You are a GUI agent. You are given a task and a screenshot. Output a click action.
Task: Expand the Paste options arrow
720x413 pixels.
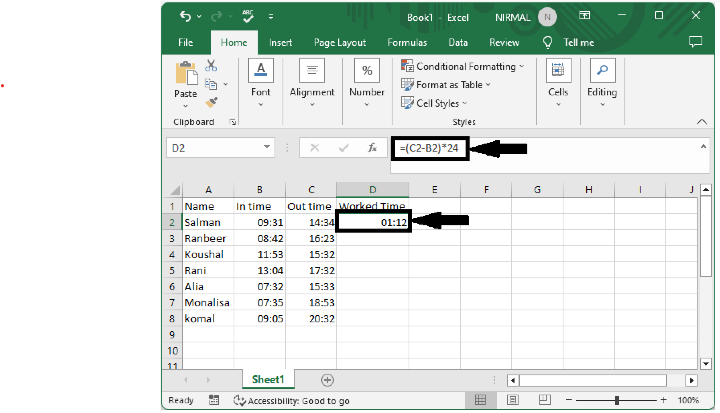tap(186, 106)
